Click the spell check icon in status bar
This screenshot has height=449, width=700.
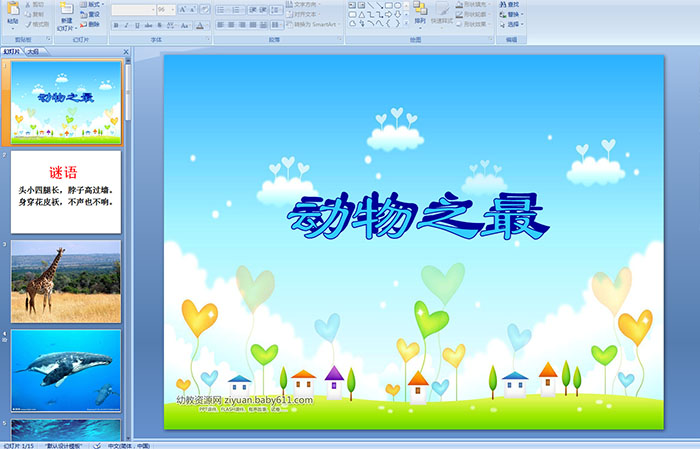(98, 445)
